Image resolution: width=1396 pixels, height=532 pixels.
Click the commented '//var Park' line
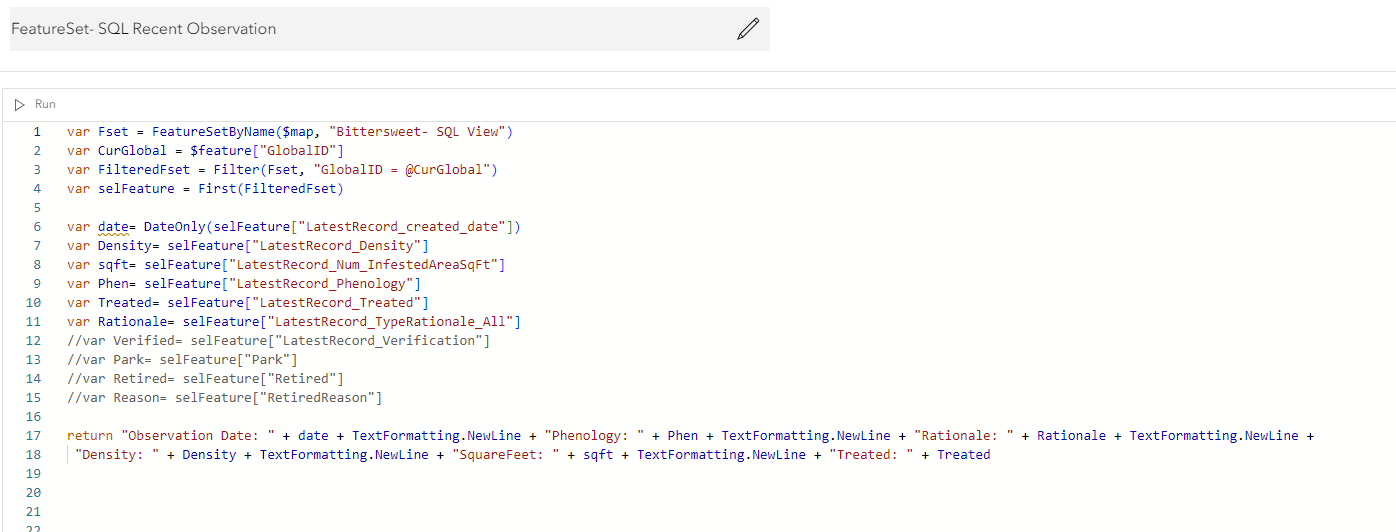tap(182, 360)
